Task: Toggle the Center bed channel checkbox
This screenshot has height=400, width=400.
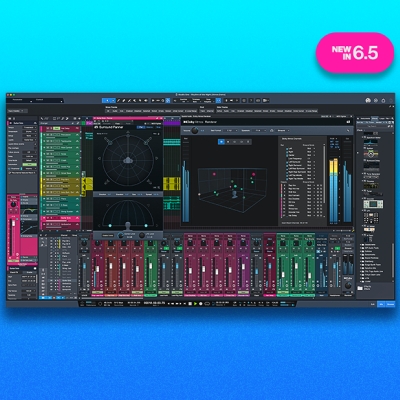Action: [x=287, y=156]
